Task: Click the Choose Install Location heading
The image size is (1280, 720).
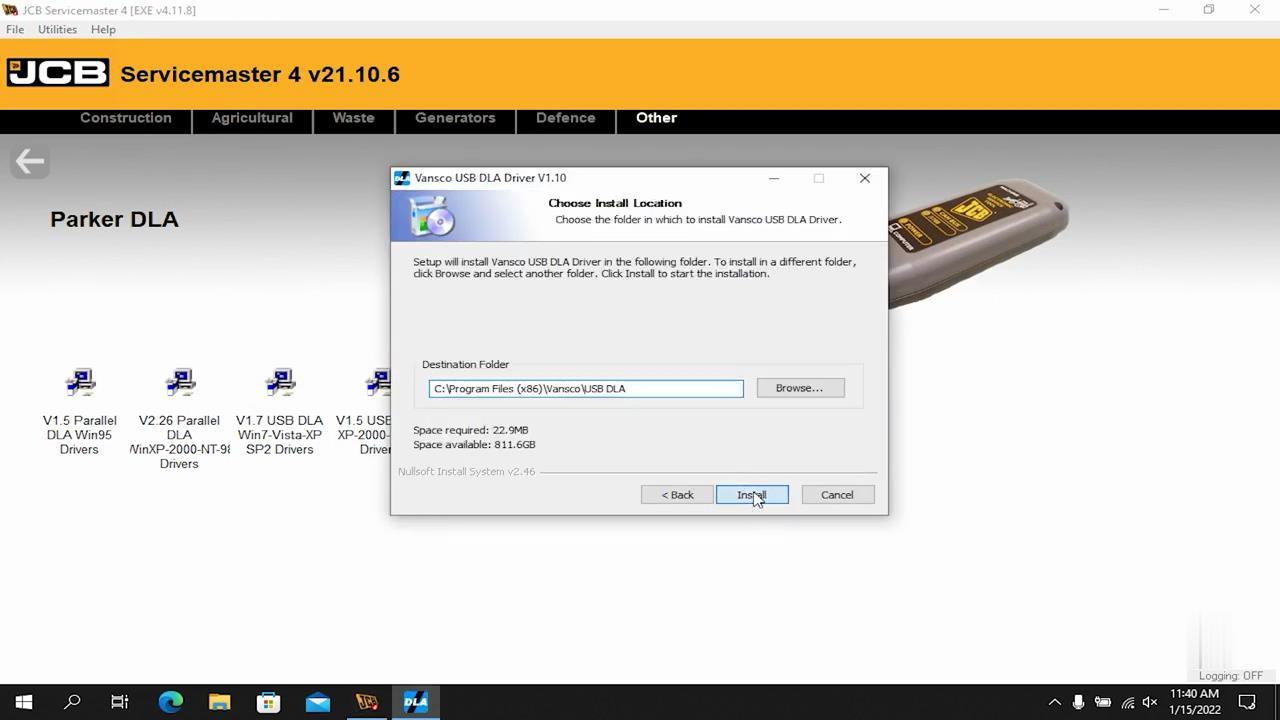Action: (615, 203)
